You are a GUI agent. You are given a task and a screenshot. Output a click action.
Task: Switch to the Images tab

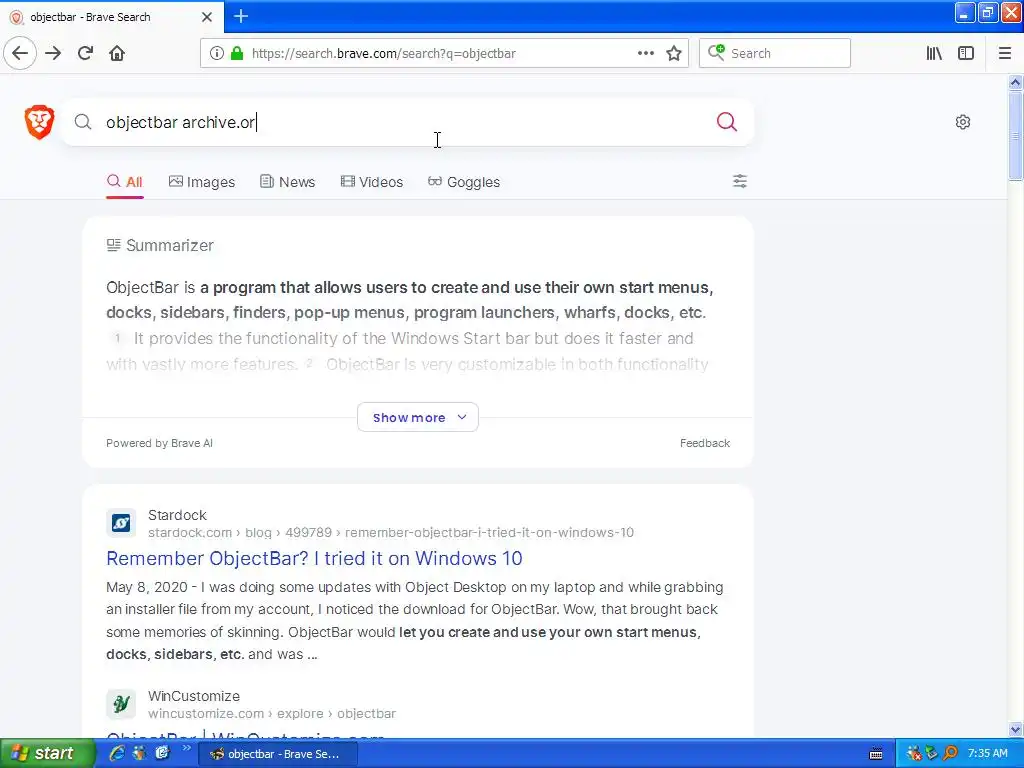(x=202, y=182)
